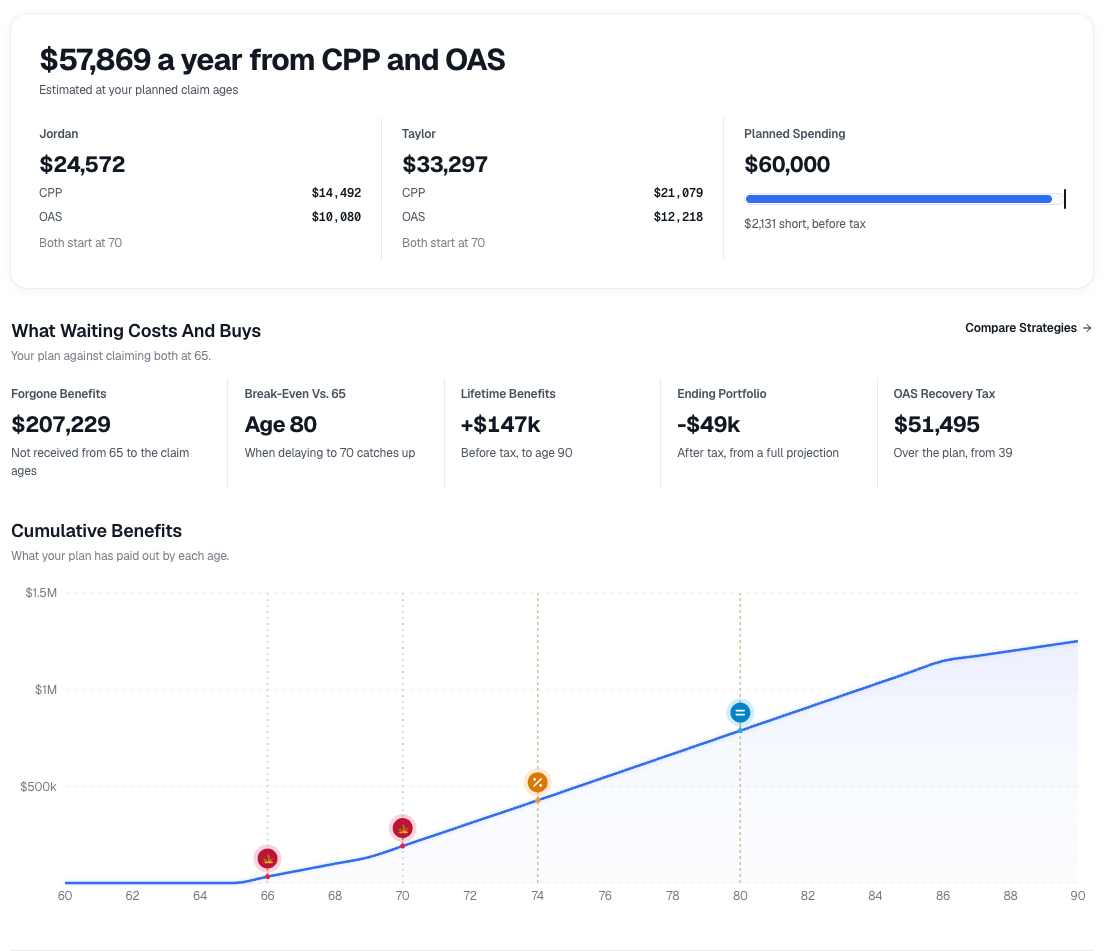
Task: Select the Lifetime Benefits value +$147k
Action: (x=500, y=425)
